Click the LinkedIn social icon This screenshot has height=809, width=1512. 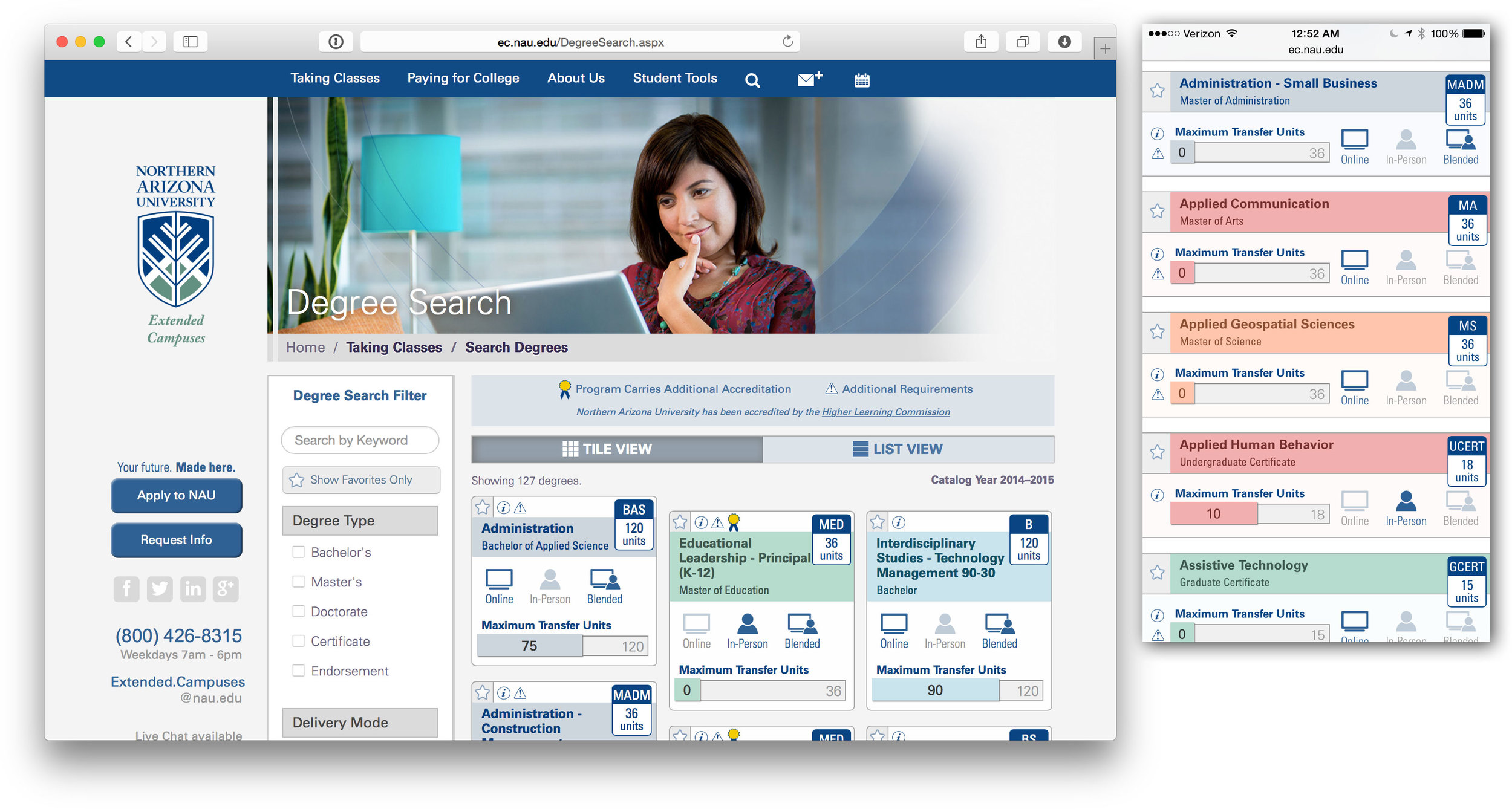click(193, 588)
